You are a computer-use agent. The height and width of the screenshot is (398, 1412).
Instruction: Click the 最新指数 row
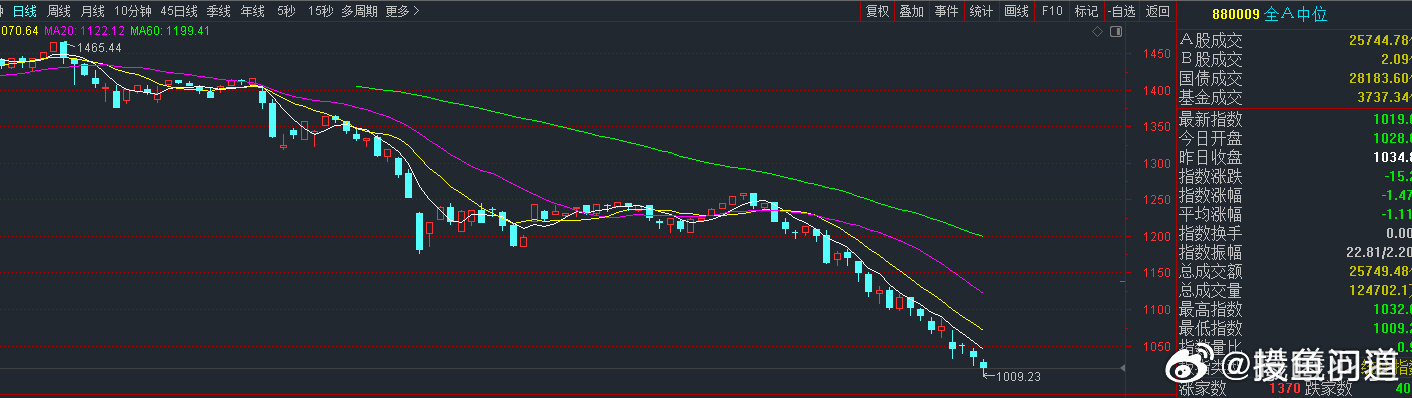point(1295,119)
